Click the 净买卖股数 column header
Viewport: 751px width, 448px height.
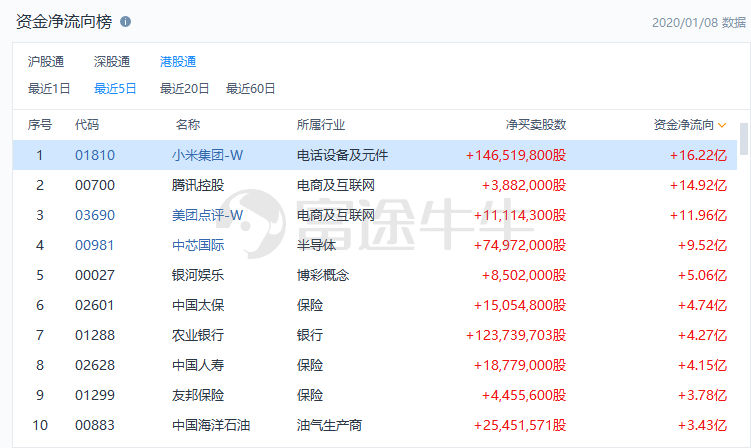point(536,125)
